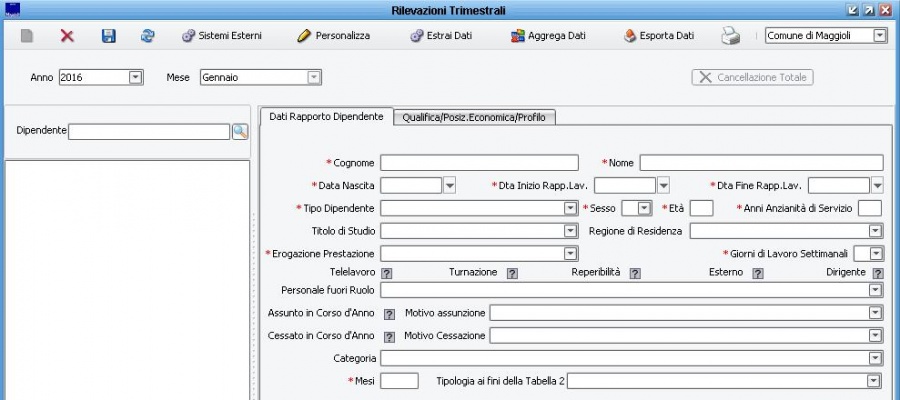Expand Motivo Cessazione dropdown
The height and width of the screenshot is (400, 900).
[875, 336]
